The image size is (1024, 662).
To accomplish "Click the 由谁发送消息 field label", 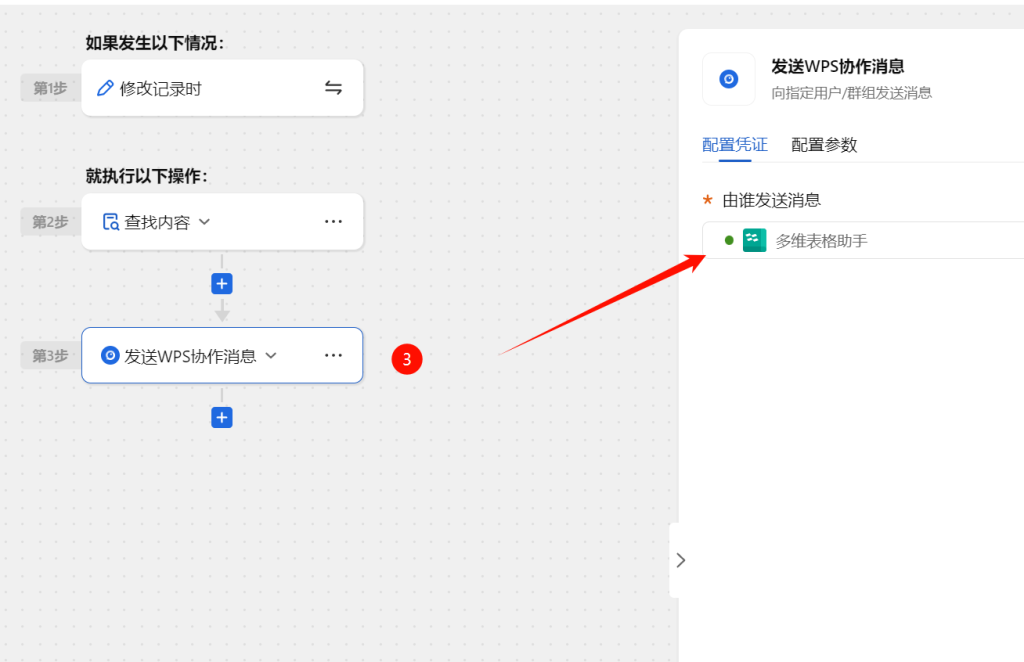I will [x=771, y=200].
